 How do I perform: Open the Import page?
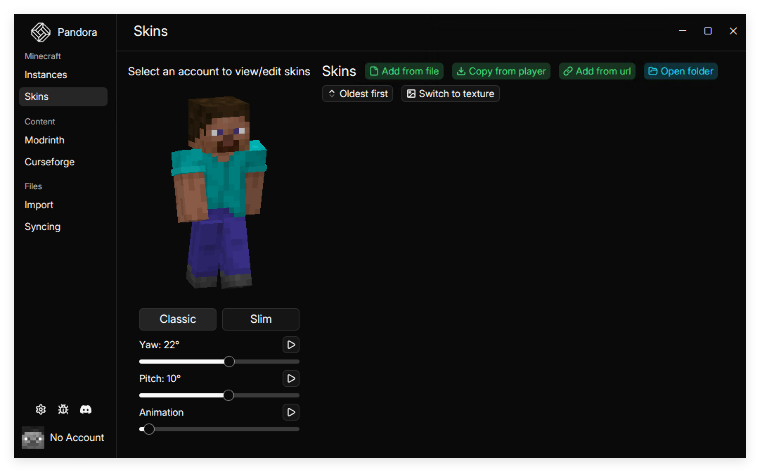[x=63, y=205]
